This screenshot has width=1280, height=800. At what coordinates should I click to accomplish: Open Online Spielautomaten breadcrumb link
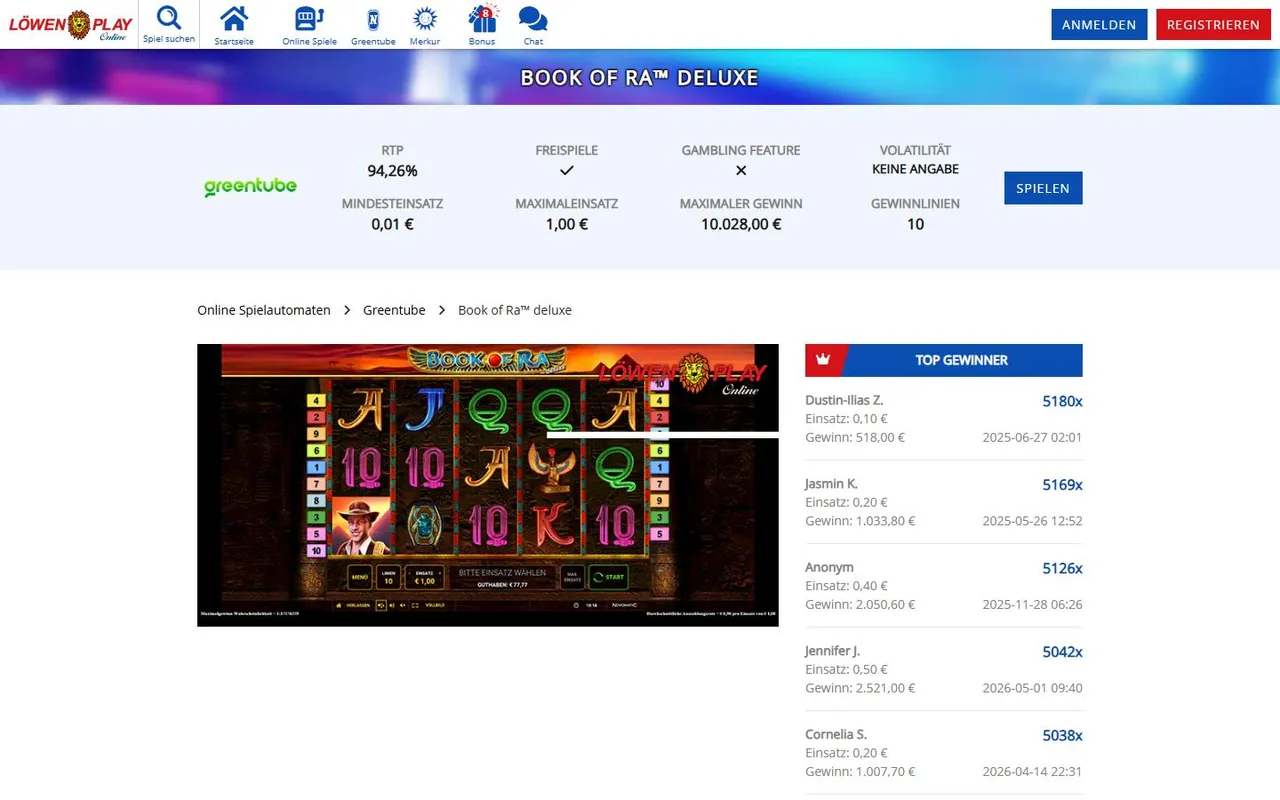click(x=264, y=310)
